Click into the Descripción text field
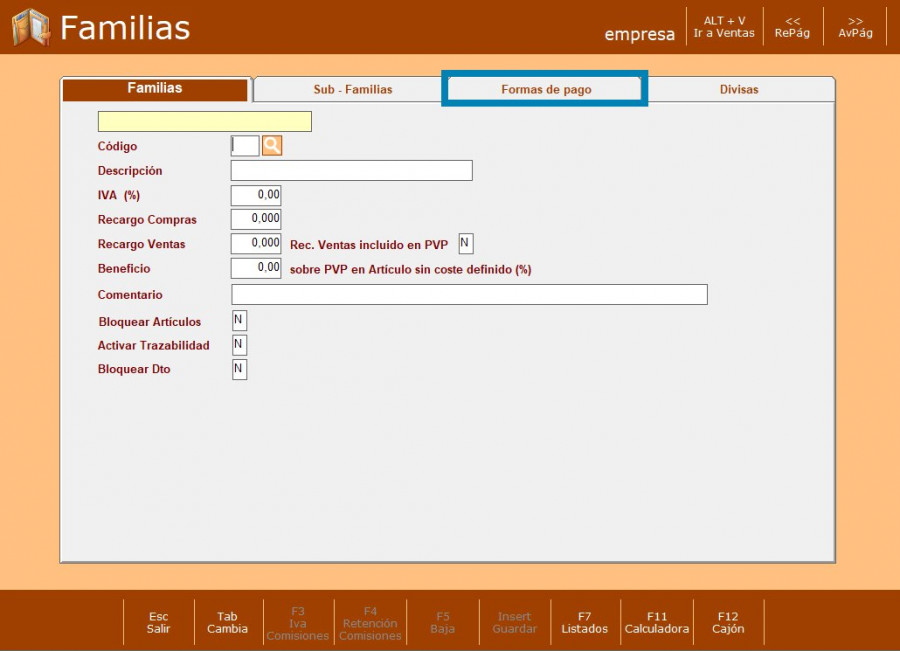Screen dimensions: 900x651 [x=351, y=171]
